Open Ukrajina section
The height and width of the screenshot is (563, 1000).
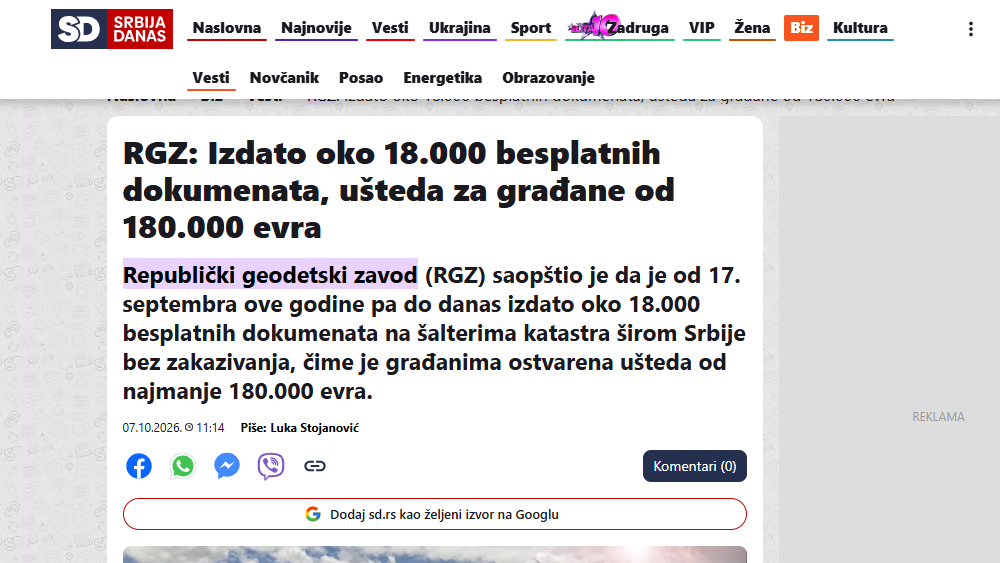point(460,28)
